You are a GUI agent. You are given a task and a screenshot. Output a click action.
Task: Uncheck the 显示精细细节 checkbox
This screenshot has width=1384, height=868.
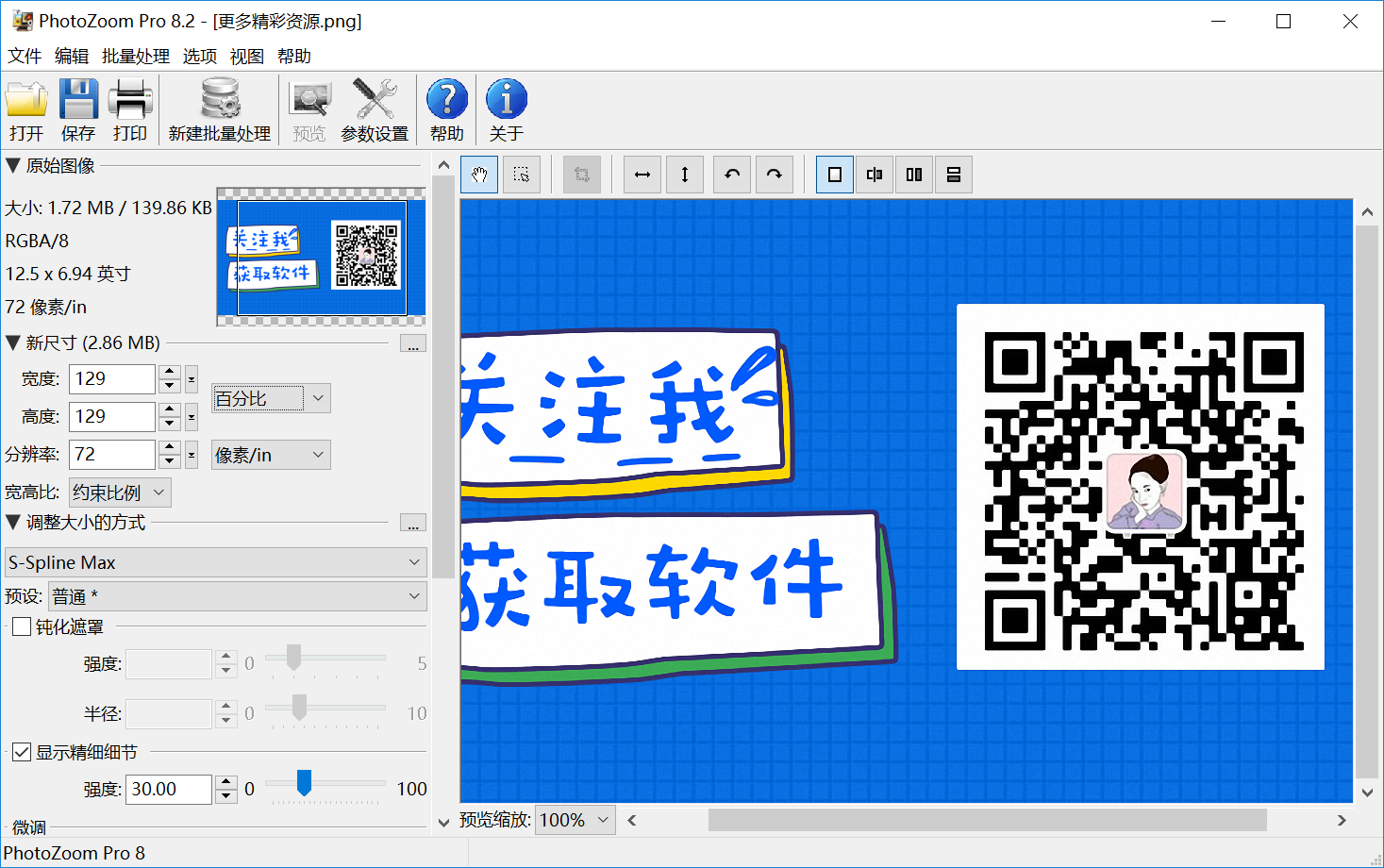(x=22, y=752)
